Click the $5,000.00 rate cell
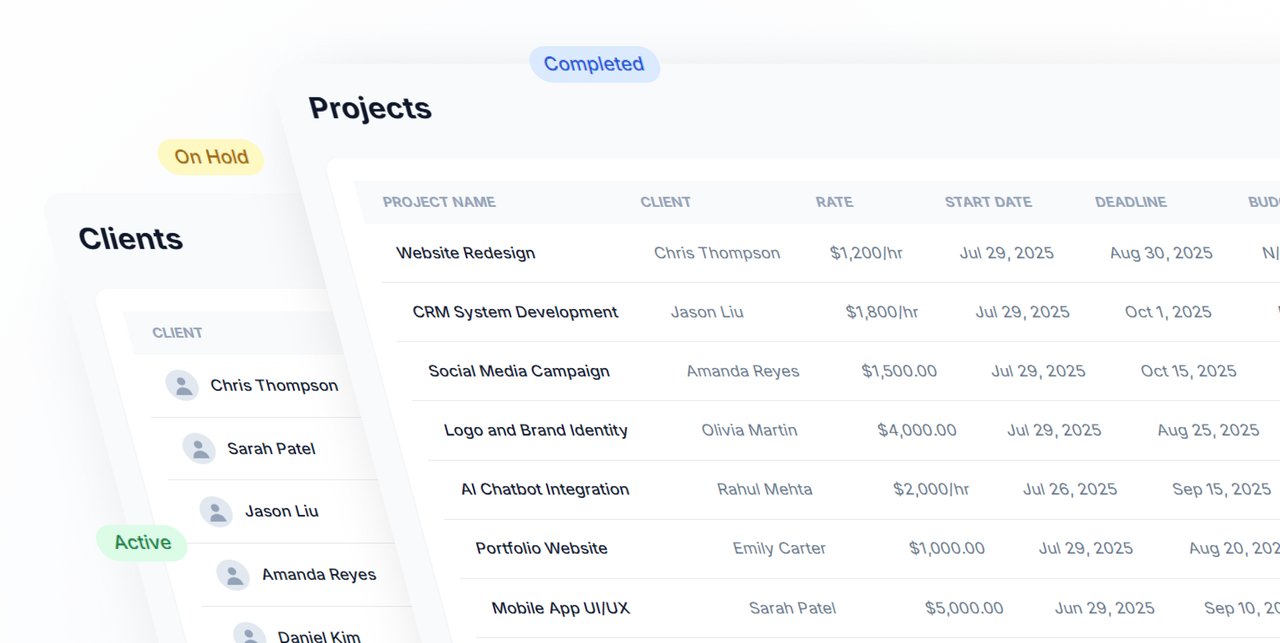The image size is (1280, 643). click(964, 608)
